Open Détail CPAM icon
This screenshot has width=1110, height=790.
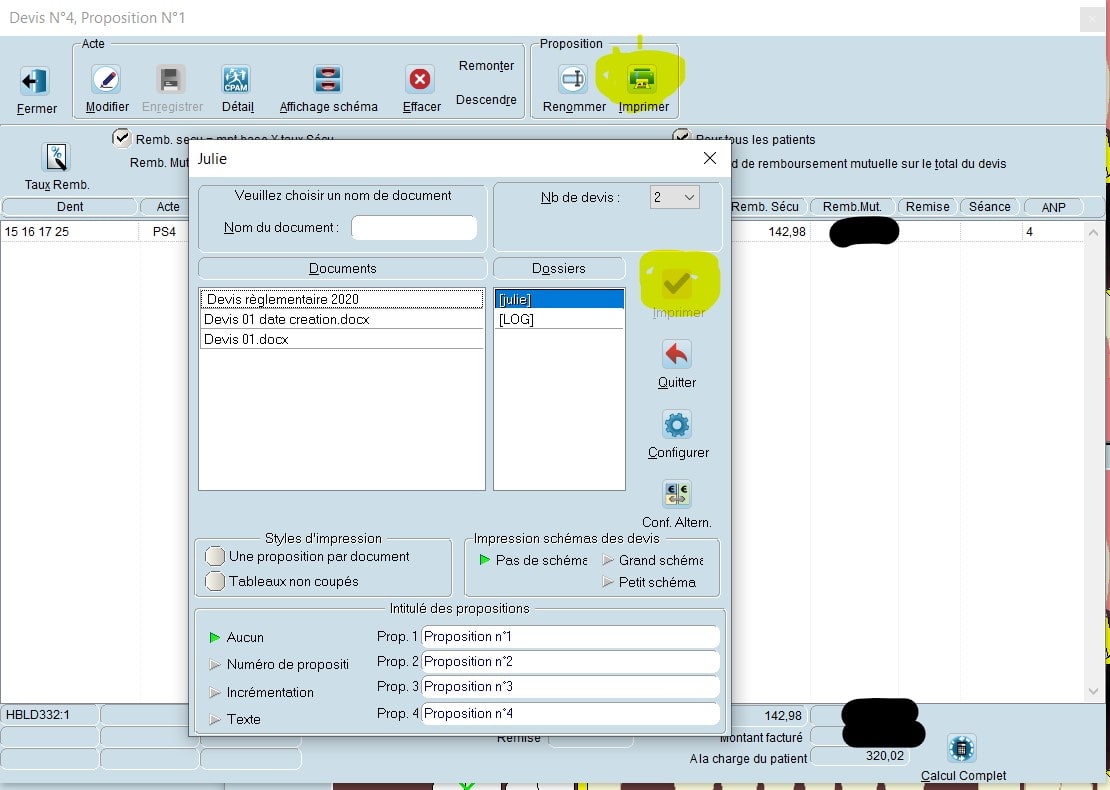236,80
